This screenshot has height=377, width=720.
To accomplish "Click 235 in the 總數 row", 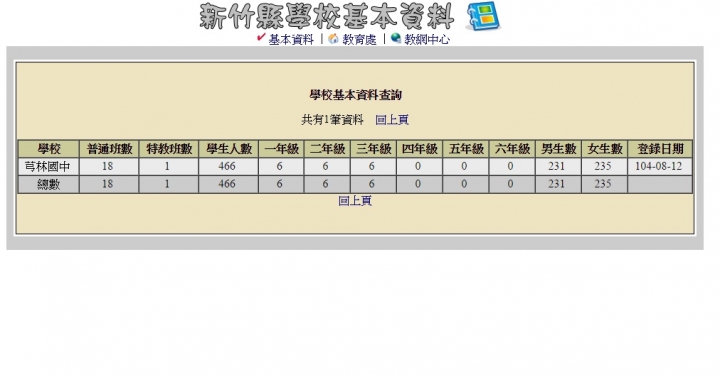I will (x=603, y=184).
